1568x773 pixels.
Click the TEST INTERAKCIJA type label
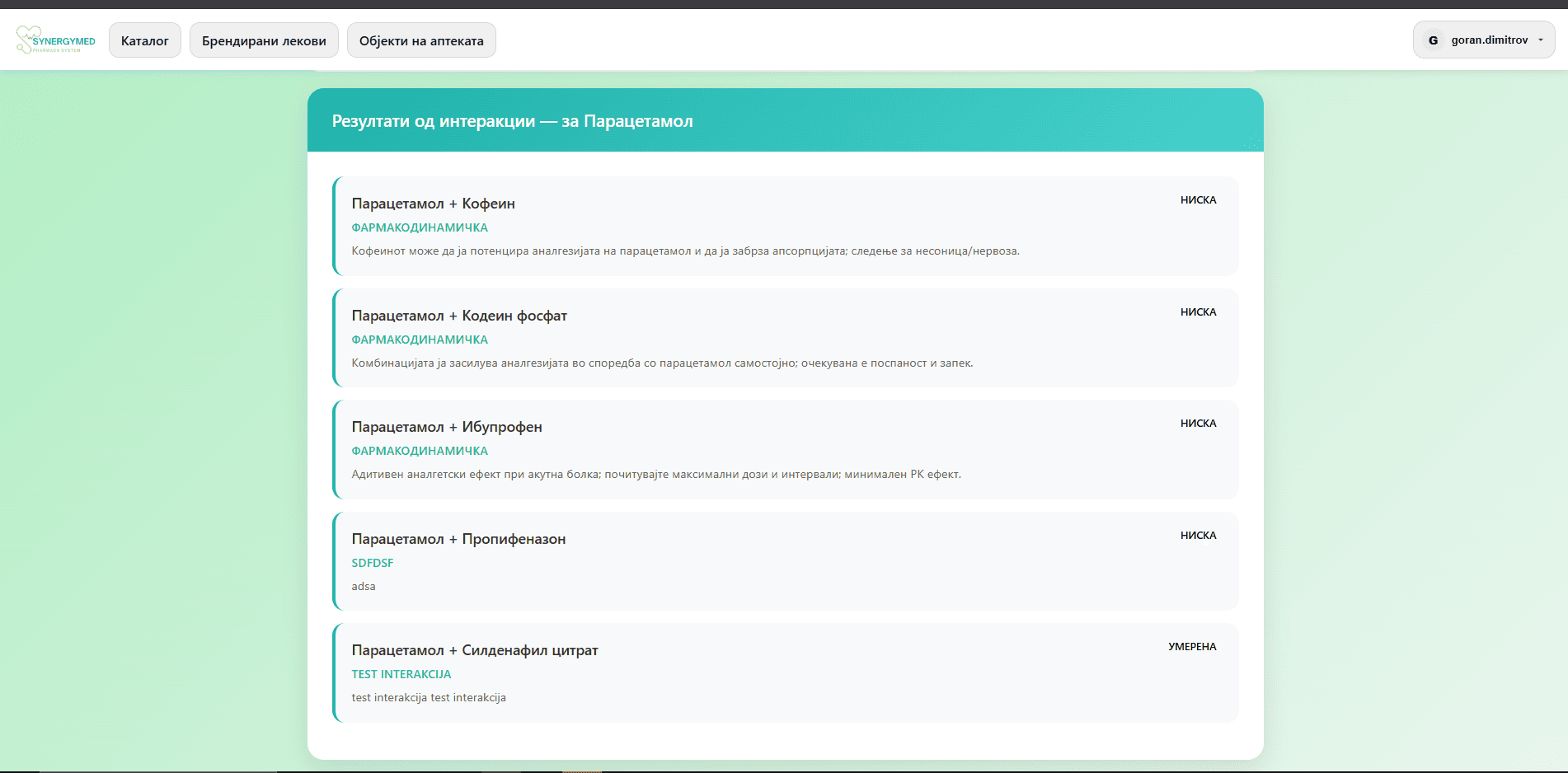[x=401, y=674]
